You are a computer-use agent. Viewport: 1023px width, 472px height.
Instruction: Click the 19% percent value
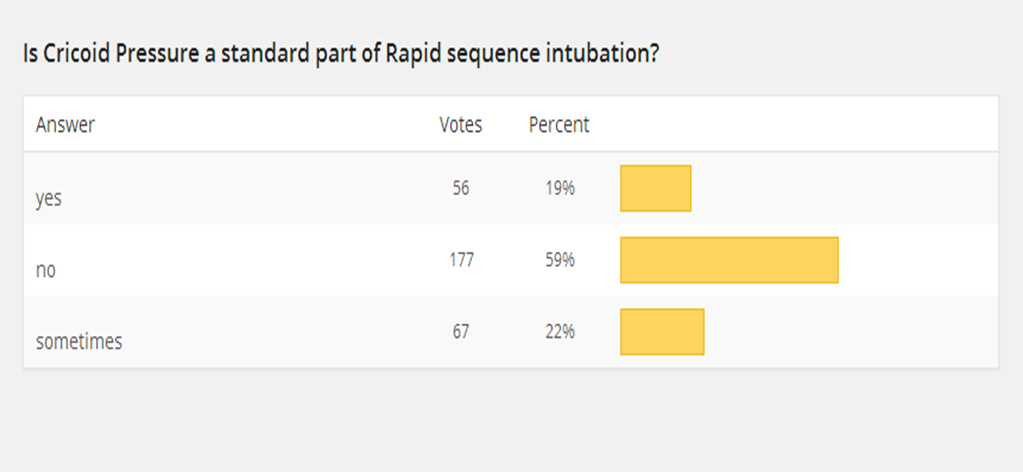(559, 187)
